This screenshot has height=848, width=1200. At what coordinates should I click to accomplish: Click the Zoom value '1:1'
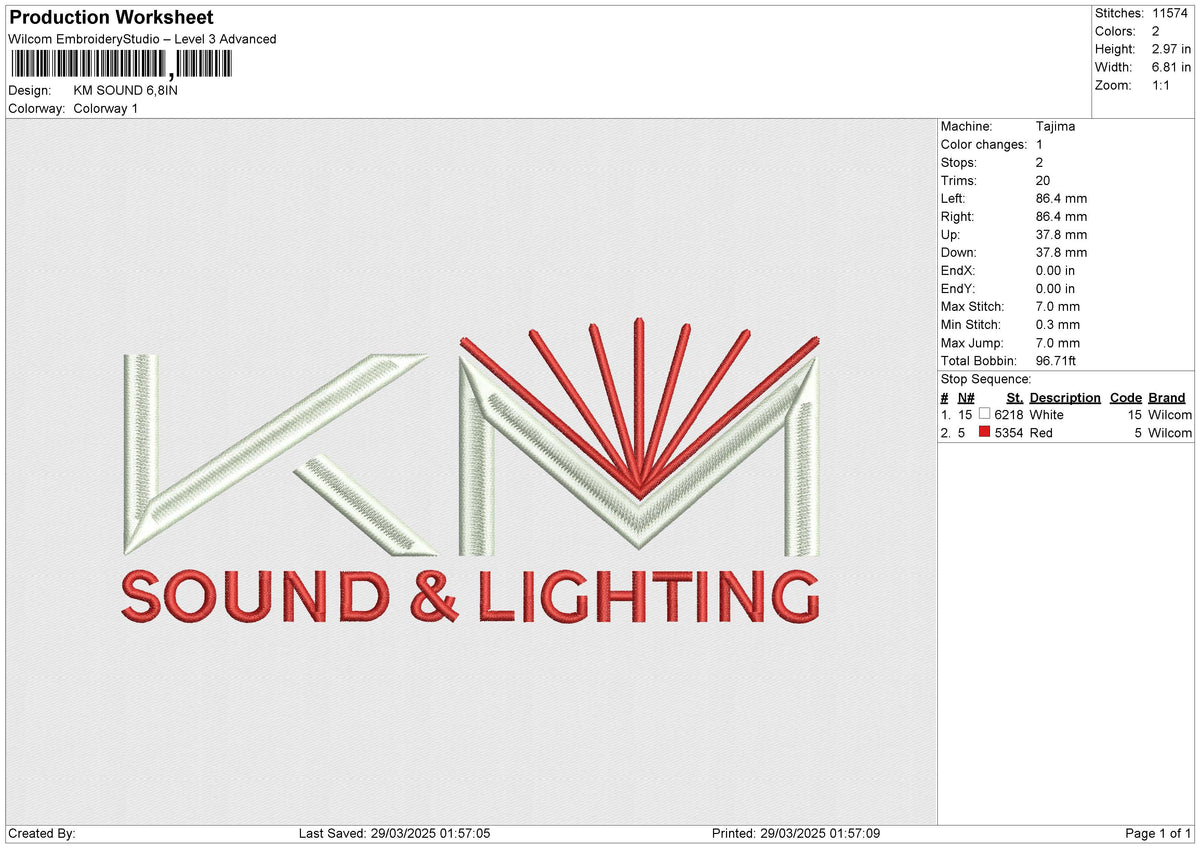click(1161, 85)
